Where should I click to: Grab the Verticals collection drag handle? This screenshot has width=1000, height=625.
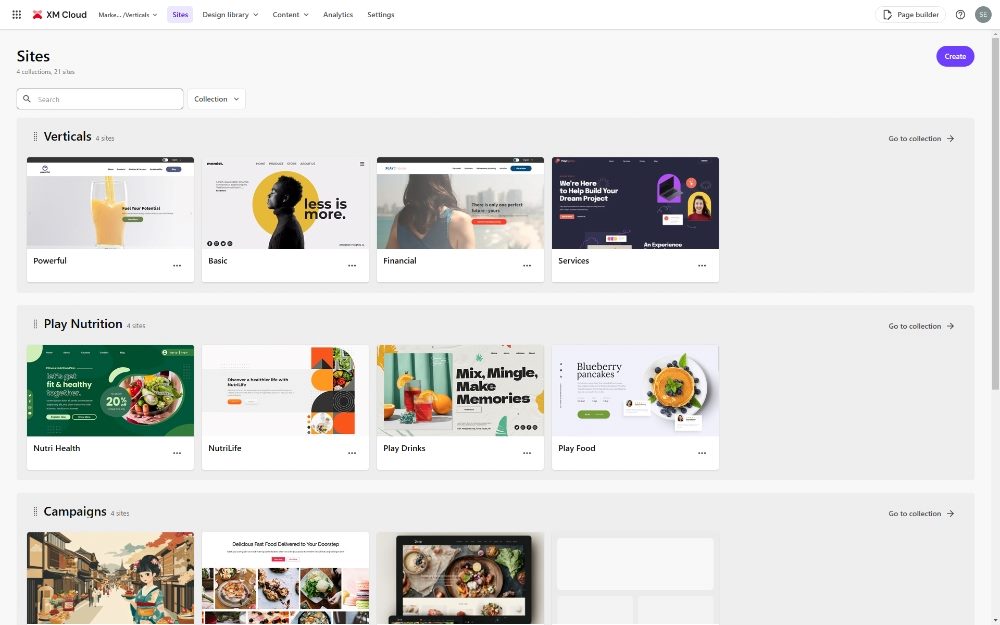[35, 136]
